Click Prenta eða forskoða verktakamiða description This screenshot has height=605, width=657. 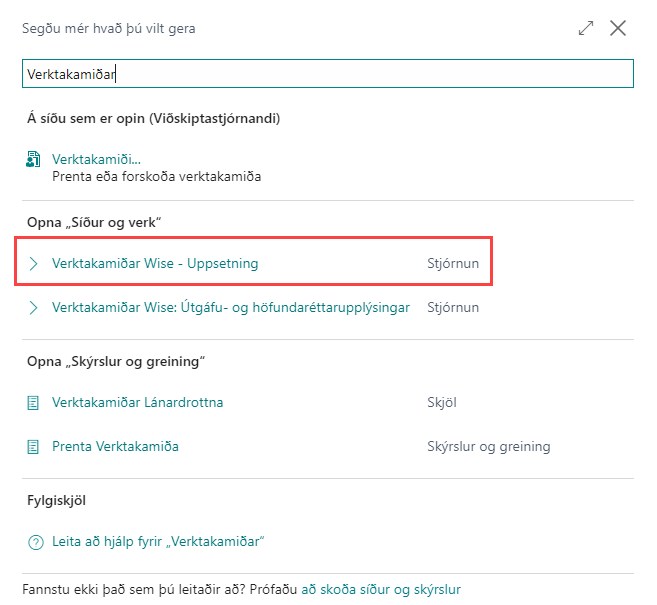click(156, 177)
